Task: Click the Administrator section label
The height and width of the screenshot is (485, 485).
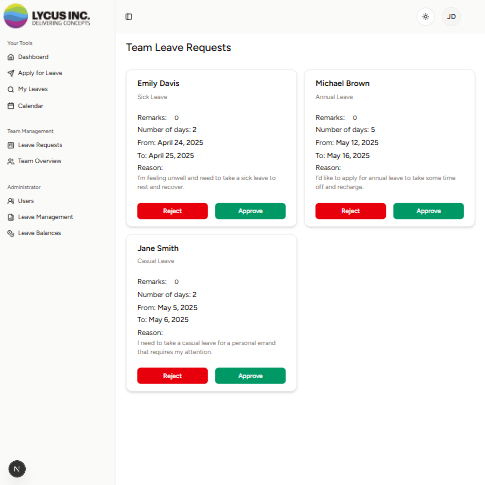Action: [24, 187]
